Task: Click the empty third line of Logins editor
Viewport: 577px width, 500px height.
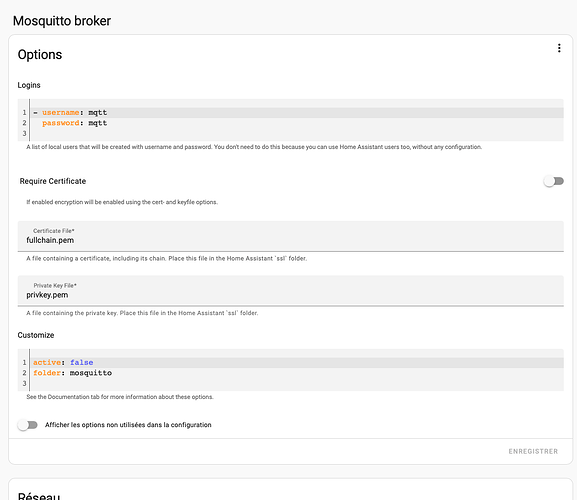Action: click(296, 133)
